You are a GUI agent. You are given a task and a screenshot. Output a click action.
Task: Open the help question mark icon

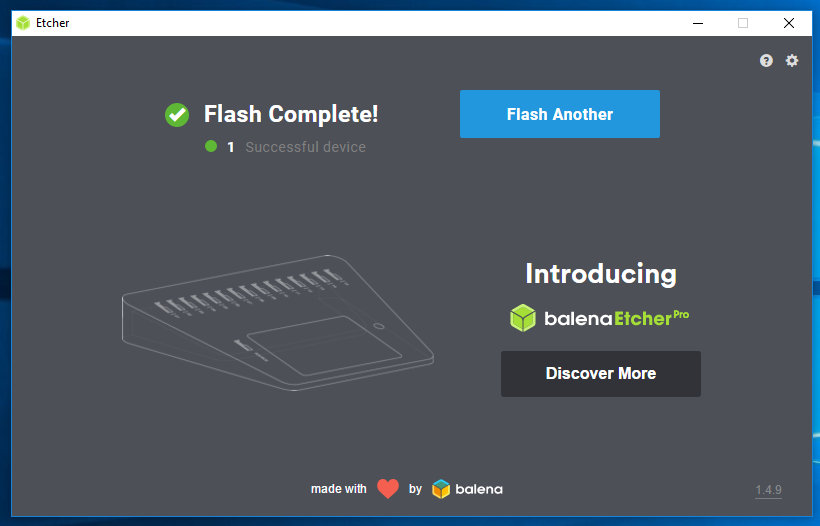pyautogui.click(x=766, y=61)
